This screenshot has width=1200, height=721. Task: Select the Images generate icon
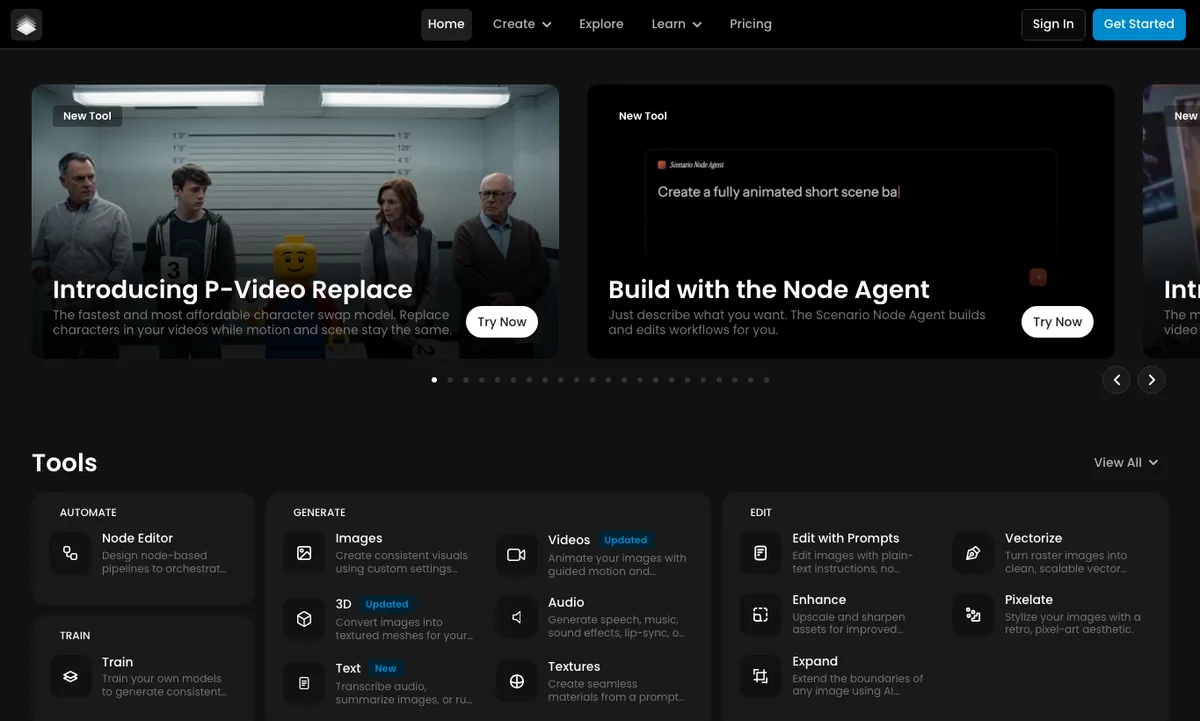click(x=304, y=553)
